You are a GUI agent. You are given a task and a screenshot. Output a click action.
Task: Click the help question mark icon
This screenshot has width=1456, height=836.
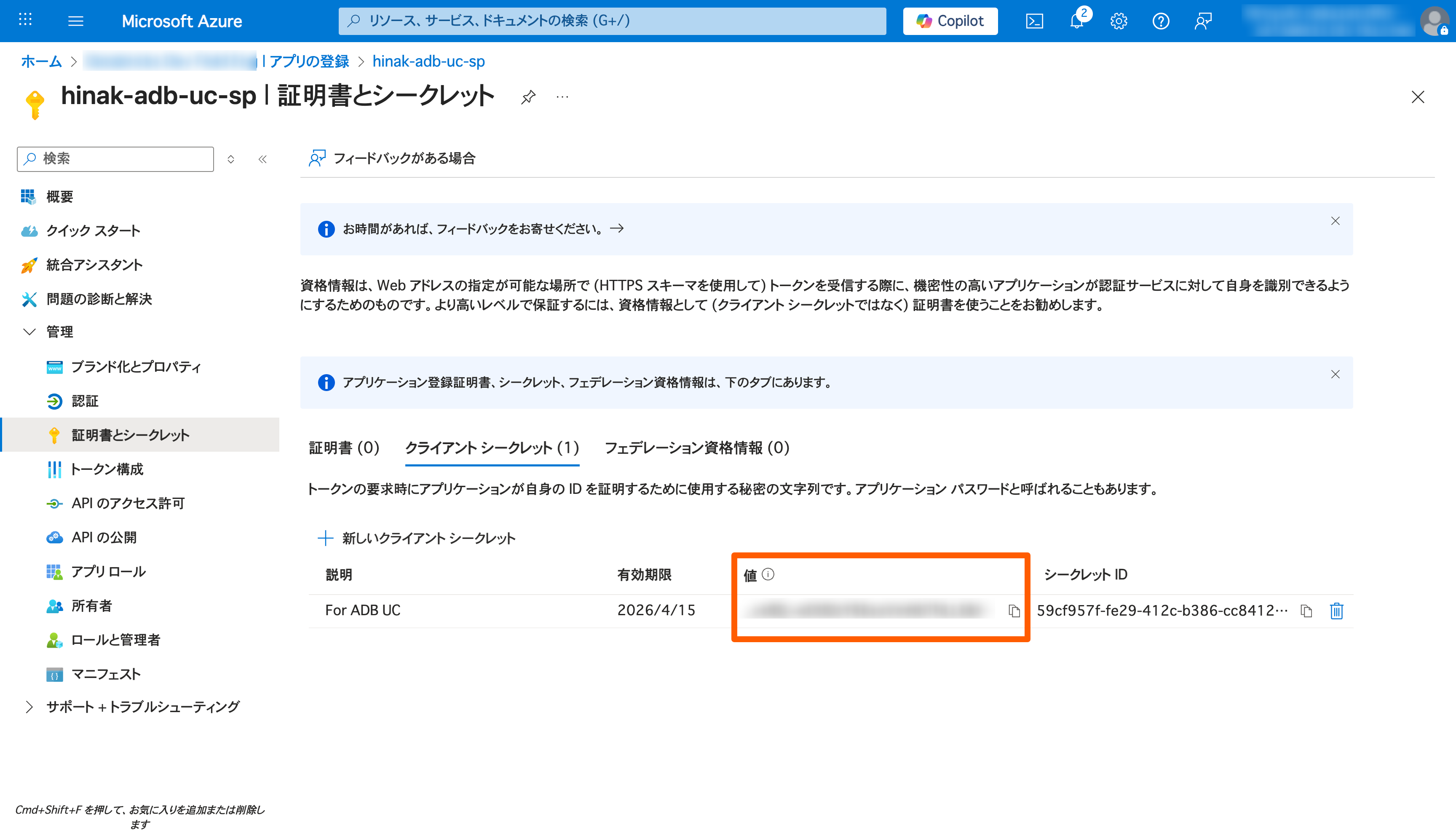1160,21
